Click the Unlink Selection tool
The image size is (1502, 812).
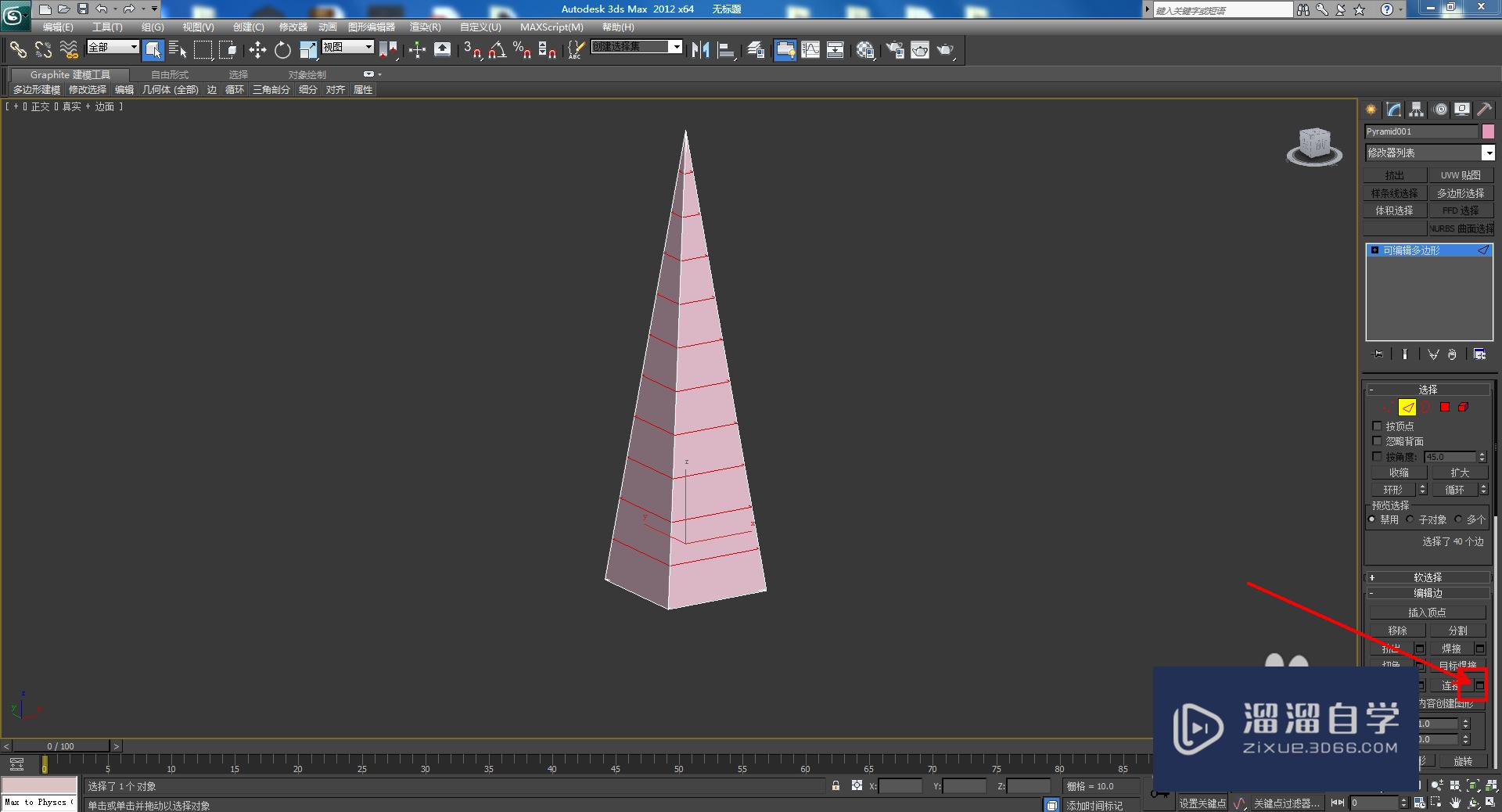43,50
